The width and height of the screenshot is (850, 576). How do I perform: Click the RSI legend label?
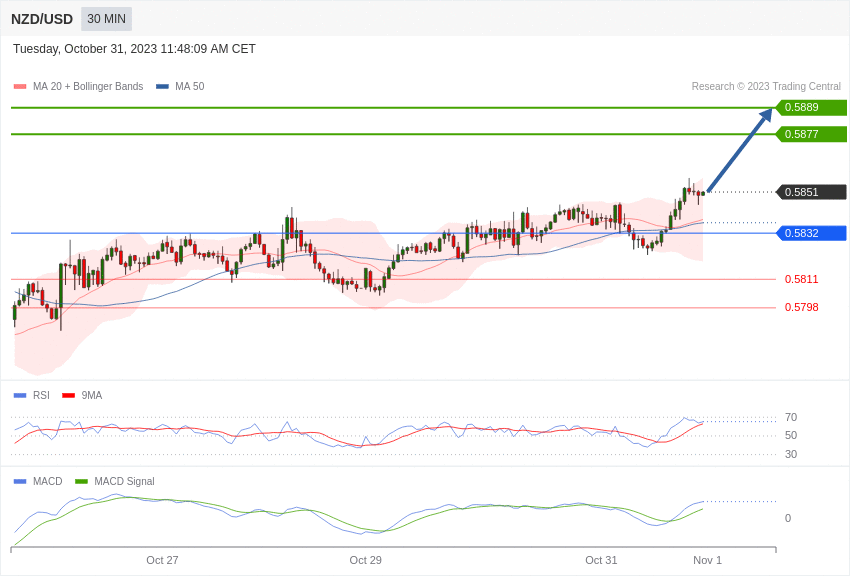point(41,396)
